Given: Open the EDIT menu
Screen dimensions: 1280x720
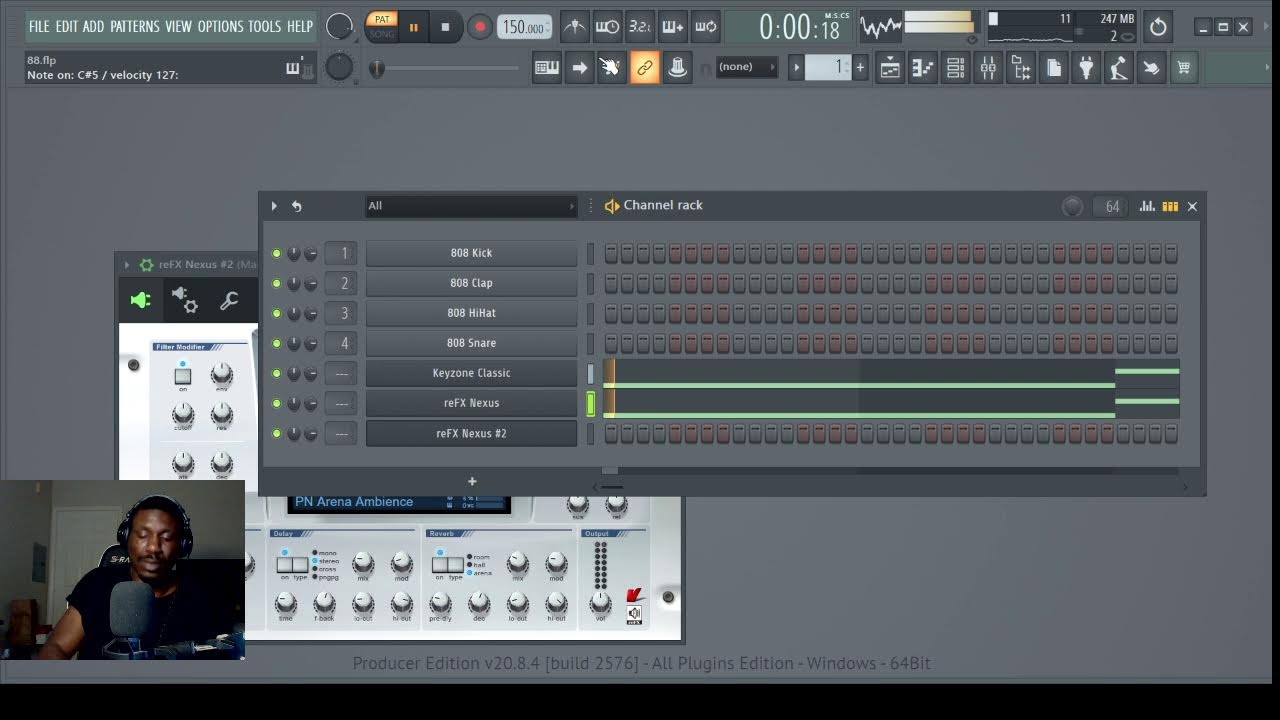Looking at the screenshot, I should pyautogui.click(x=67, y=26).
